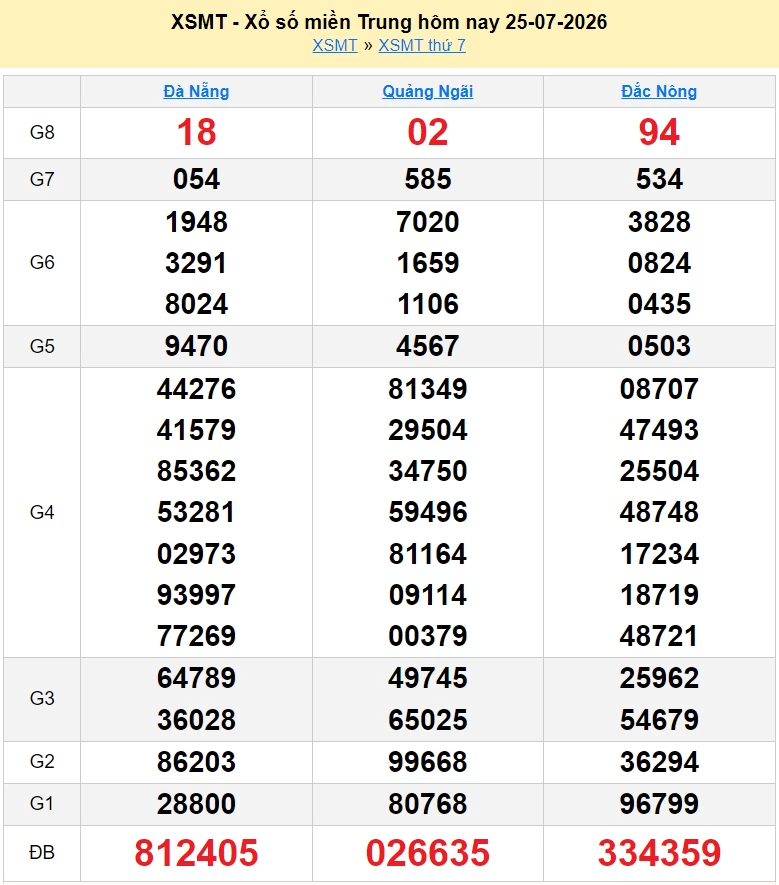Click G4 number 81349

(428, 389)
